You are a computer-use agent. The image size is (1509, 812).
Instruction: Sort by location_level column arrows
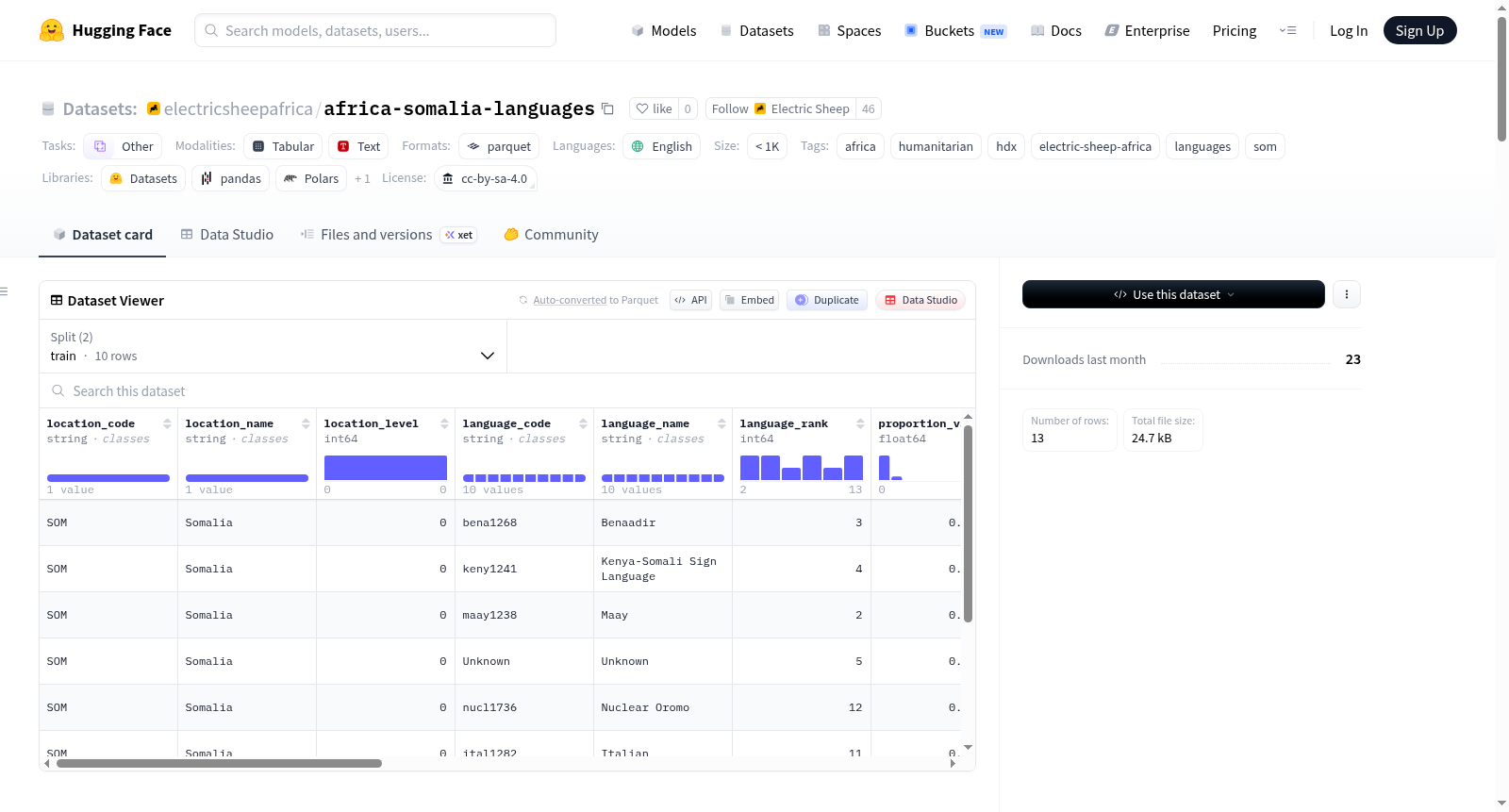(x=445, y=423)
